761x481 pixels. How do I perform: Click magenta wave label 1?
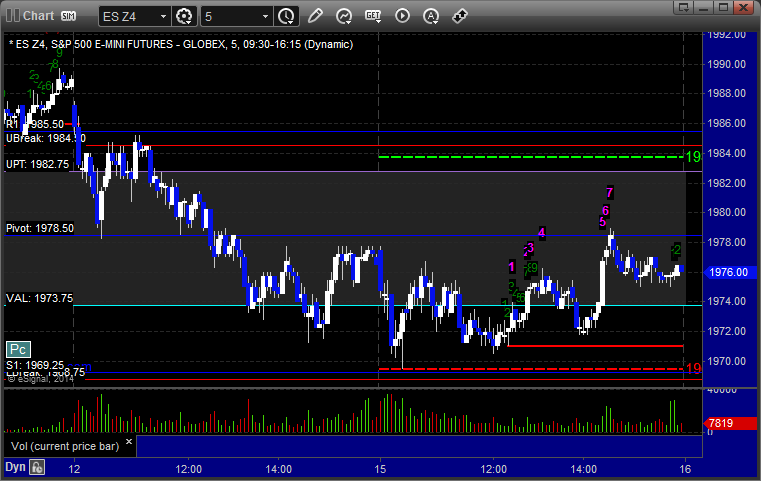pyautogui.click(x=511, y=266)
